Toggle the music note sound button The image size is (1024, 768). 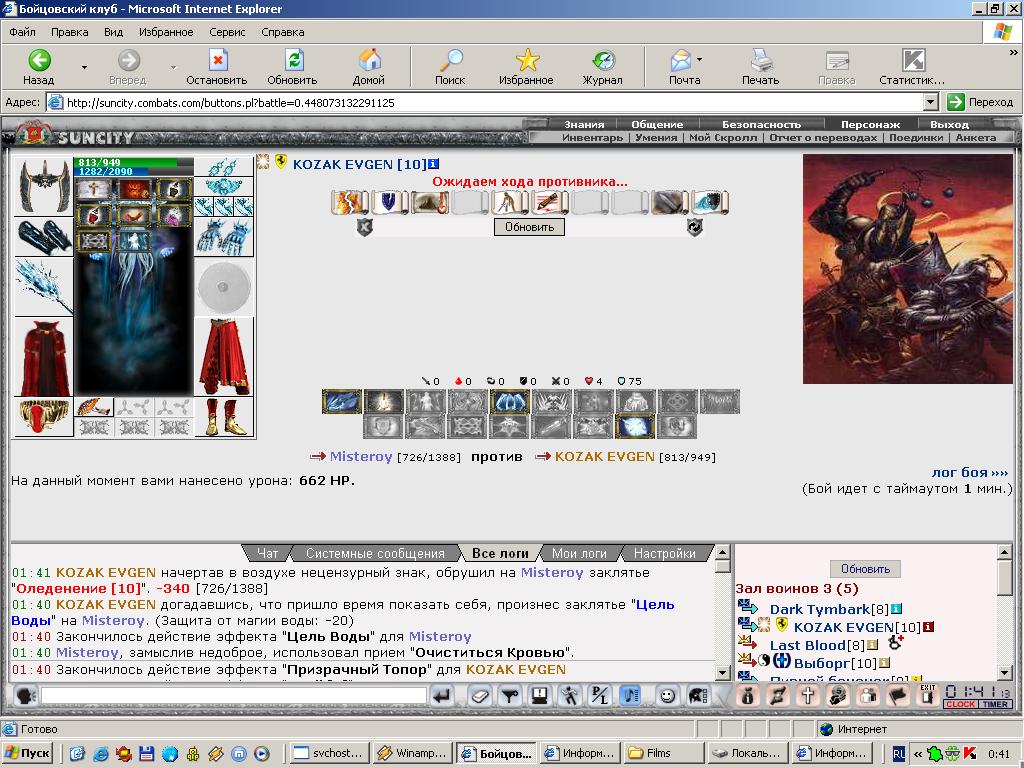pos(630,696)
